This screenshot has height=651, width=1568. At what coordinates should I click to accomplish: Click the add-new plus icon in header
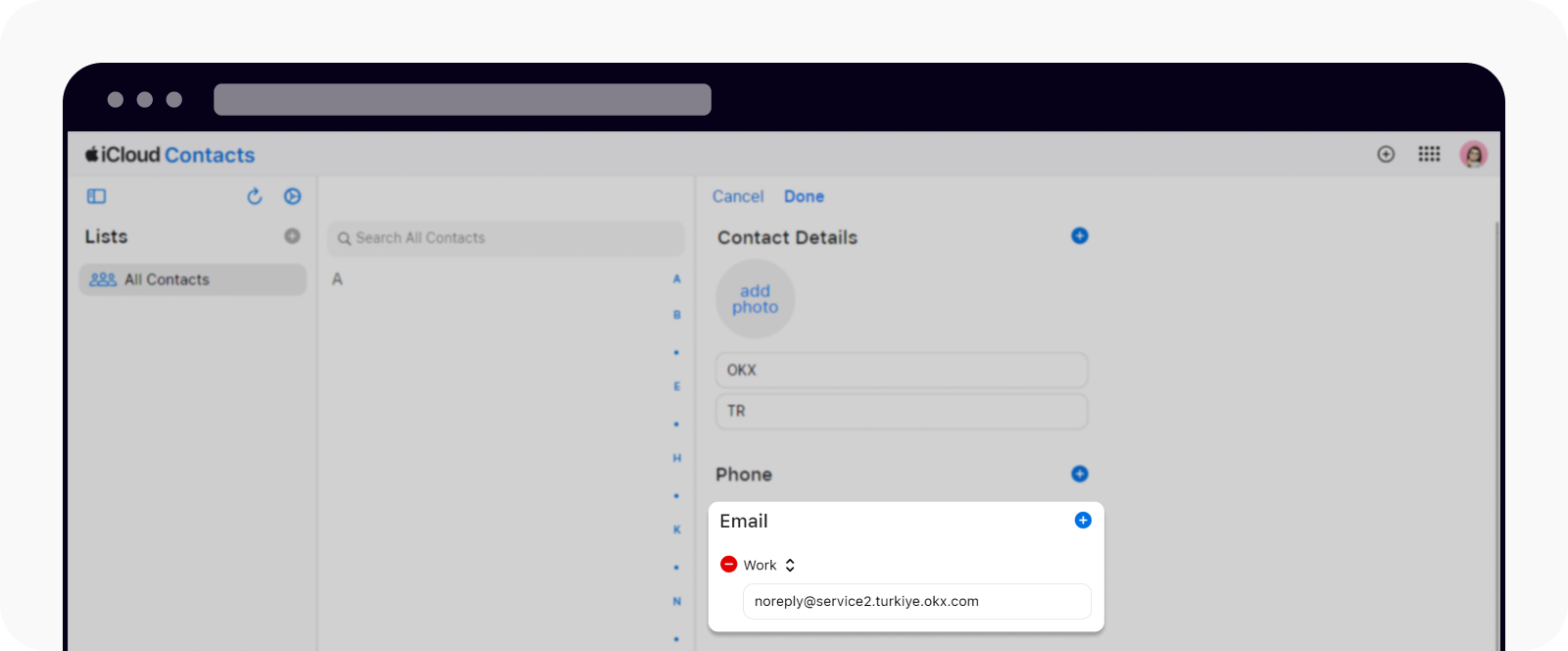tap(1386, 154)
